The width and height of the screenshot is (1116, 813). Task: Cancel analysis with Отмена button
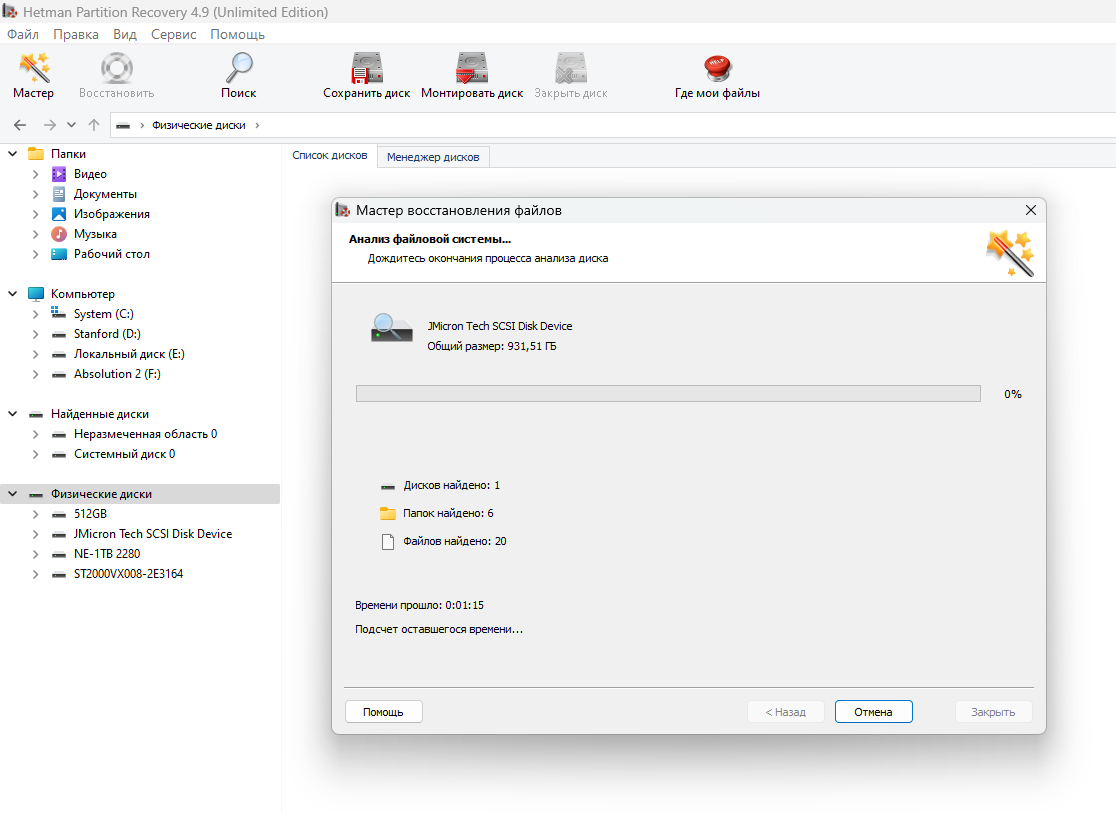coord(873,712)
